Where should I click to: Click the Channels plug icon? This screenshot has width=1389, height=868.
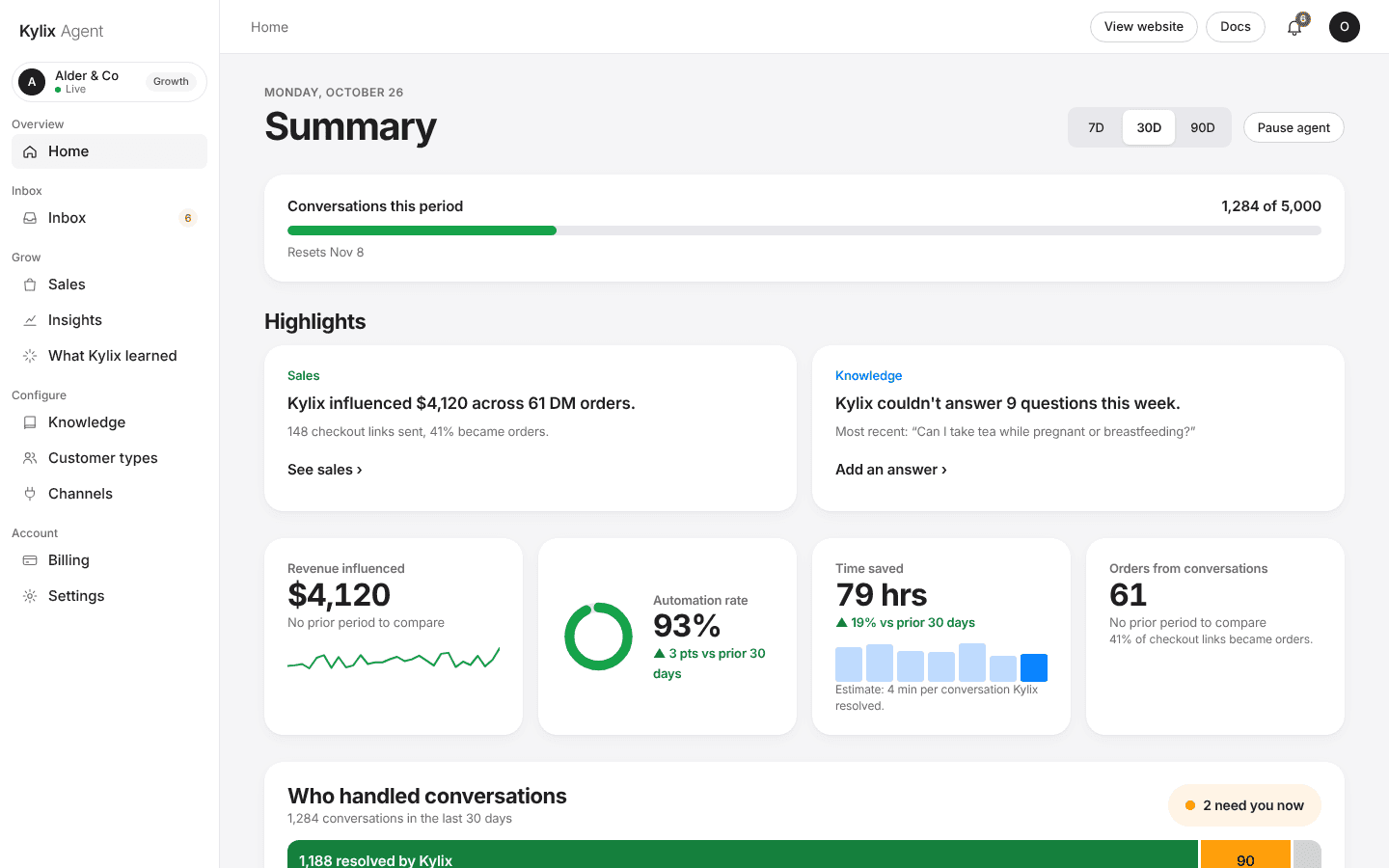tap(30, 494)
